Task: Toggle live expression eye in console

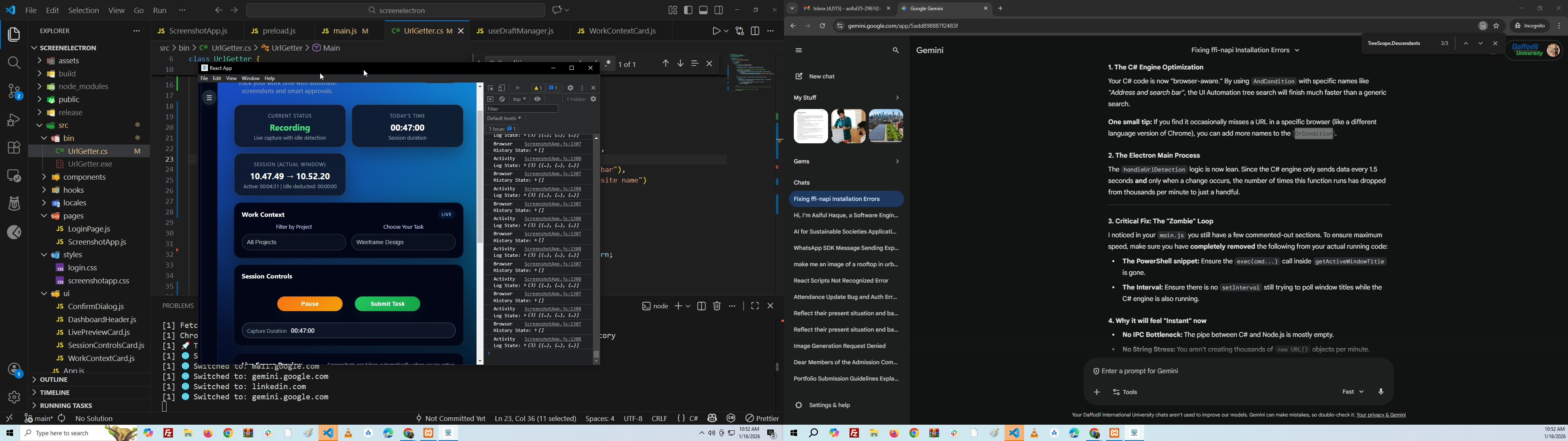Action: tap(537, 99)
